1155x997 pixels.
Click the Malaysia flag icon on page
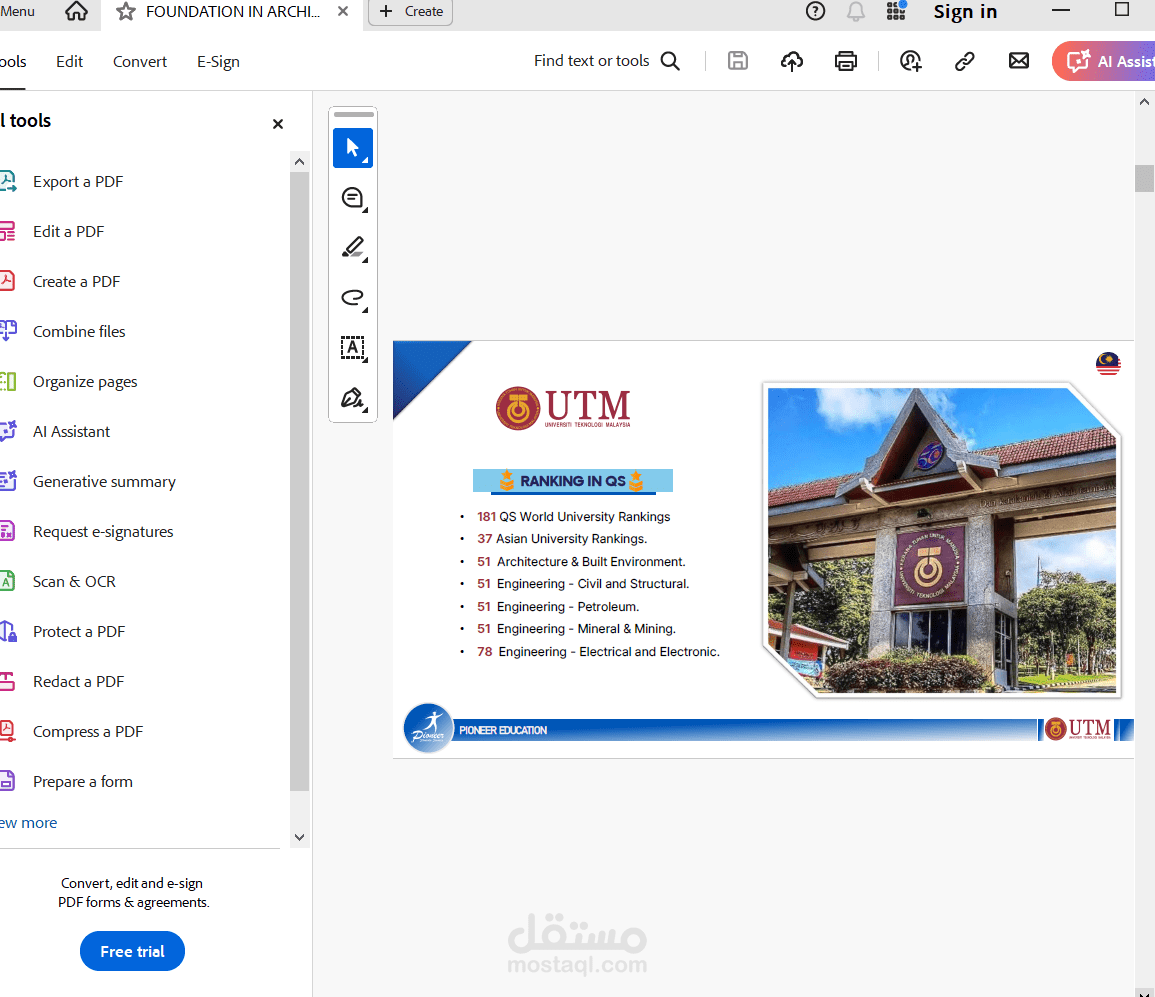pos(1108,363)
